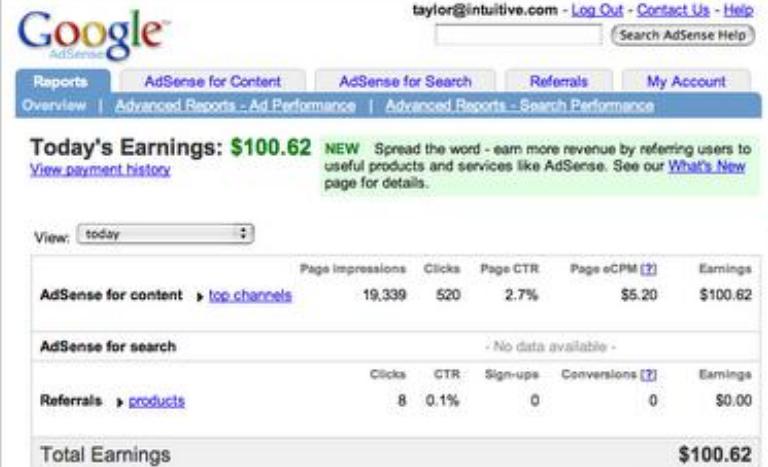Open the Contact Us link
This screenshot has width=768, height=467.
click(673, 10)
